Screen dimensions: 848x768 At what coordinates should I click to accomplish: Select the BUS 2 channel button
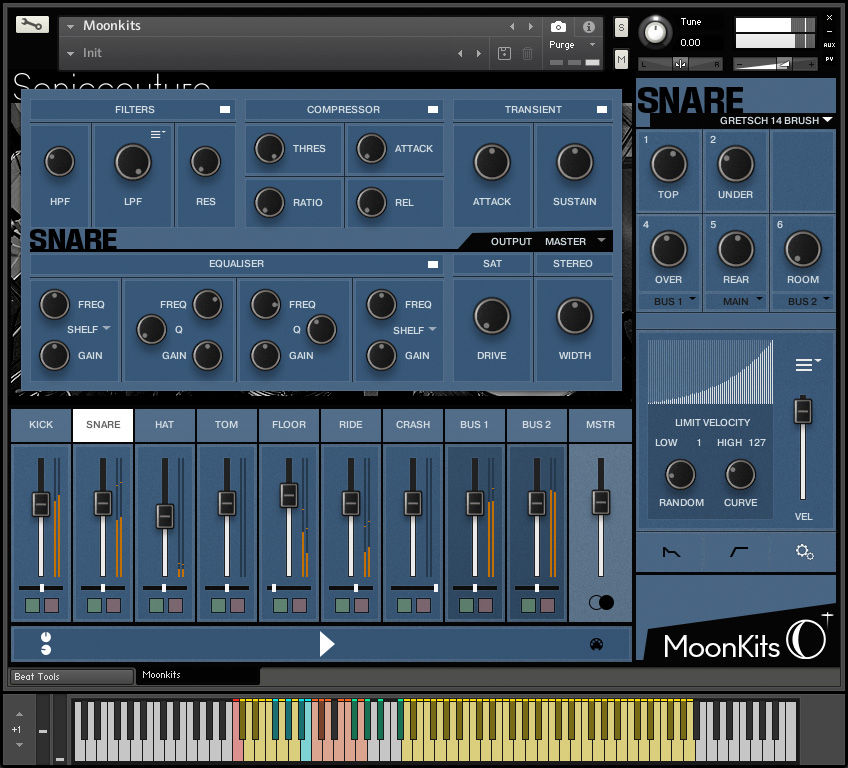536,425
